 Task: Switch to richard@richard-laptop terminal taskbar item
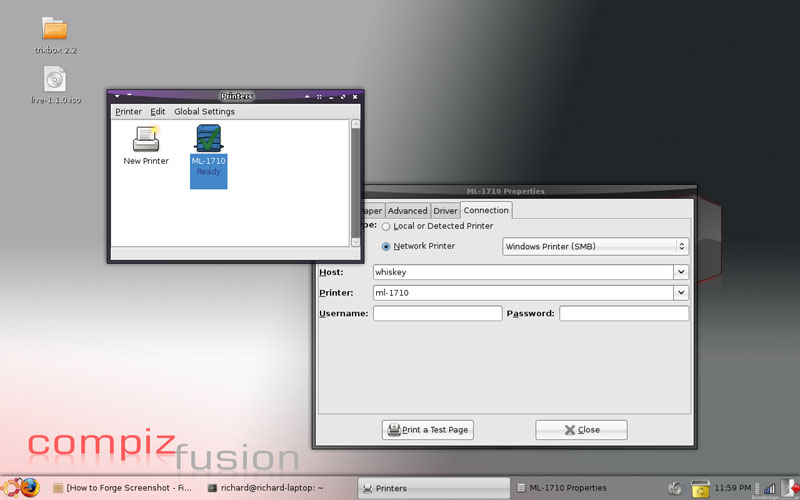coord(266,488)
